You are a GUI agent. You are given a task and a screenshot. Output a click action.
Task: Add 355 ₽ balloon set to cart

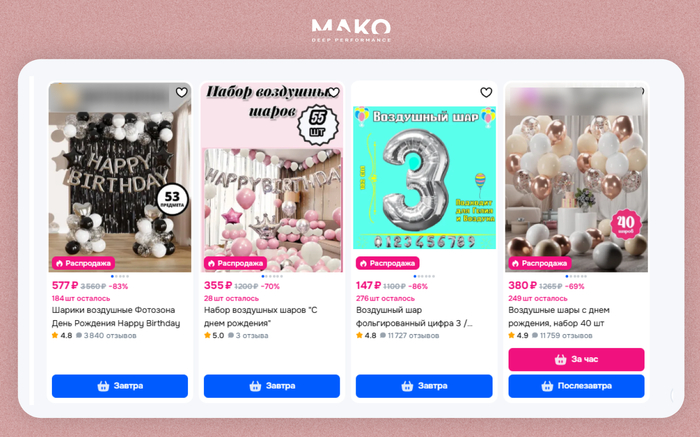(272, 386)
